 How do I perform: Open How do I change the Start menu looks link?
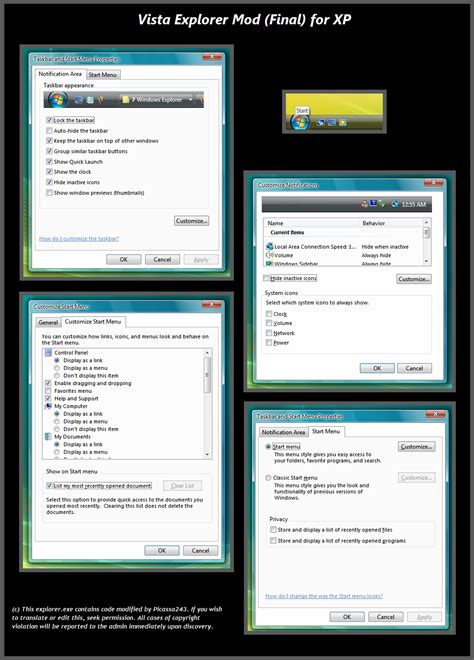pyautogui.click(x=324, y=596)
